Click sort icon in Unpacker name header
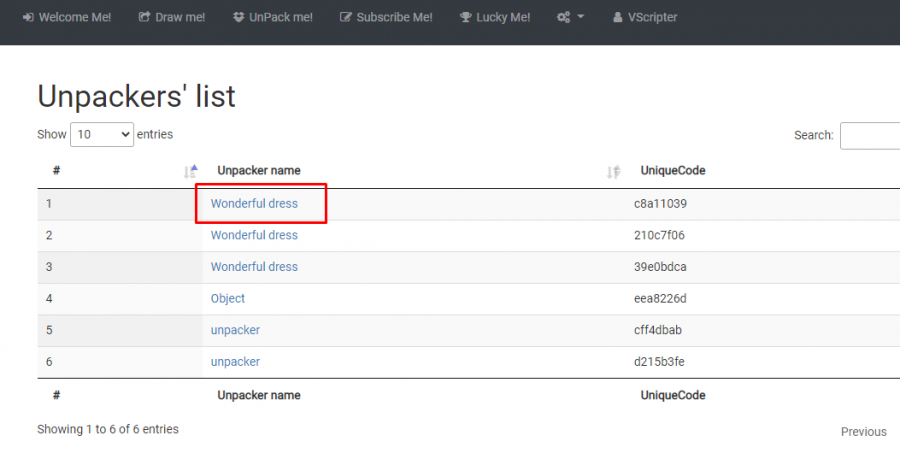 tap(614, 171)
